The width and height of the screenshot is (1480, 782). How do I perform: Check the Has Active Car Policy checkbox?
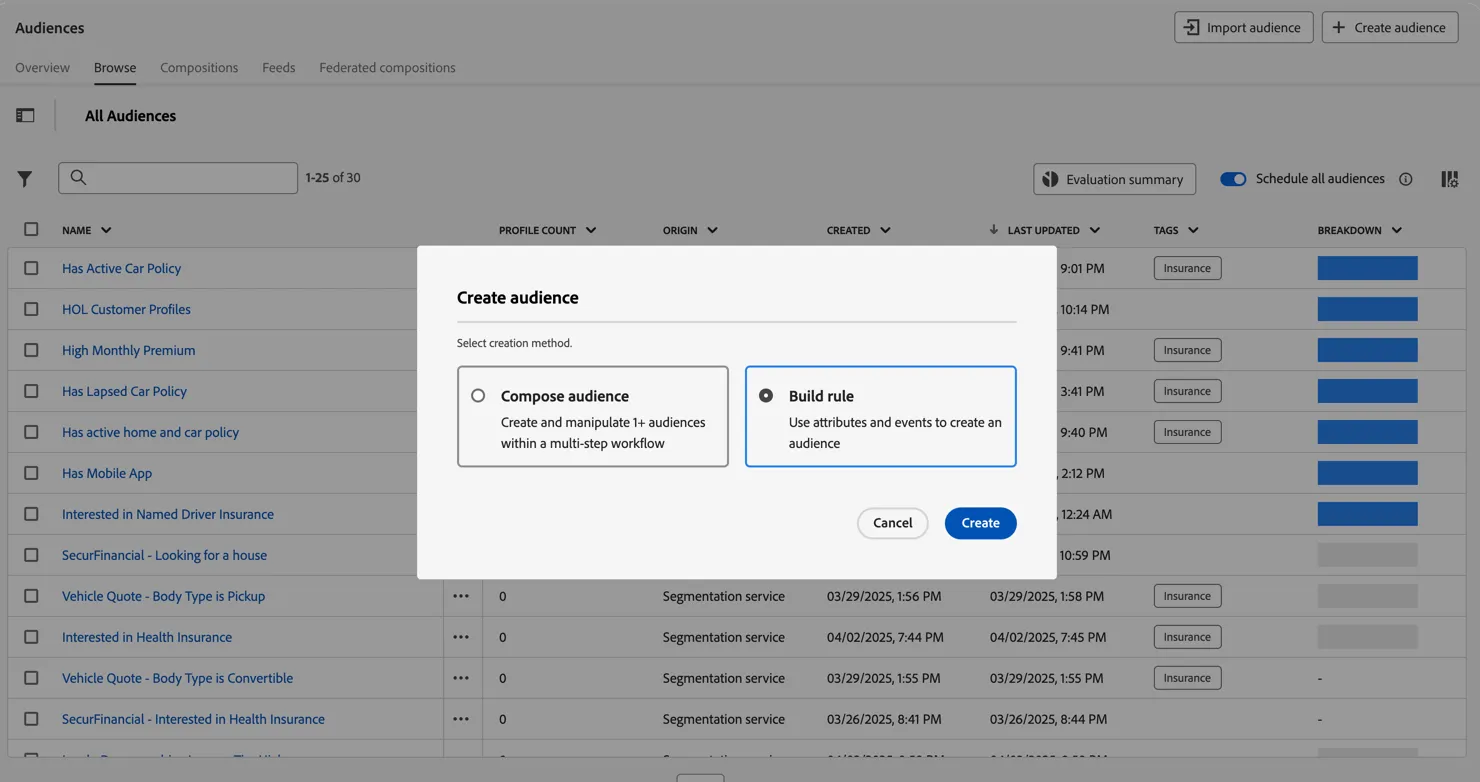coord(31,268)
